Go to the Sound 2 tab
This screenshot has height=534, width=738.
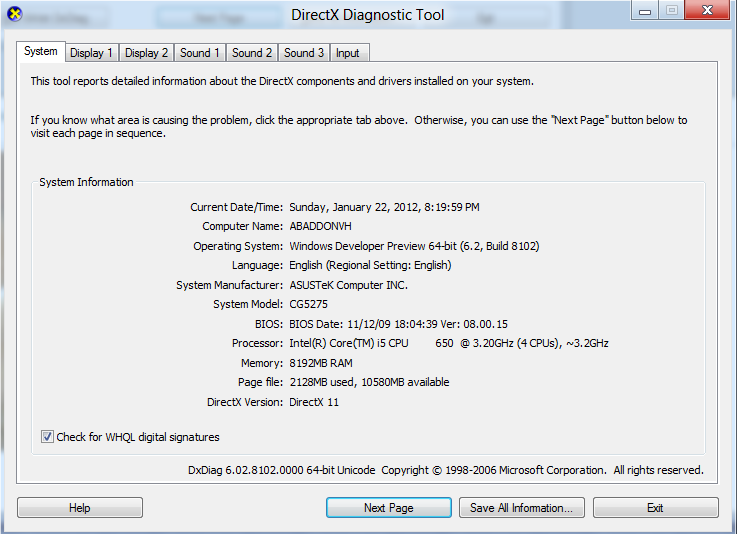(x=252, y=53)
